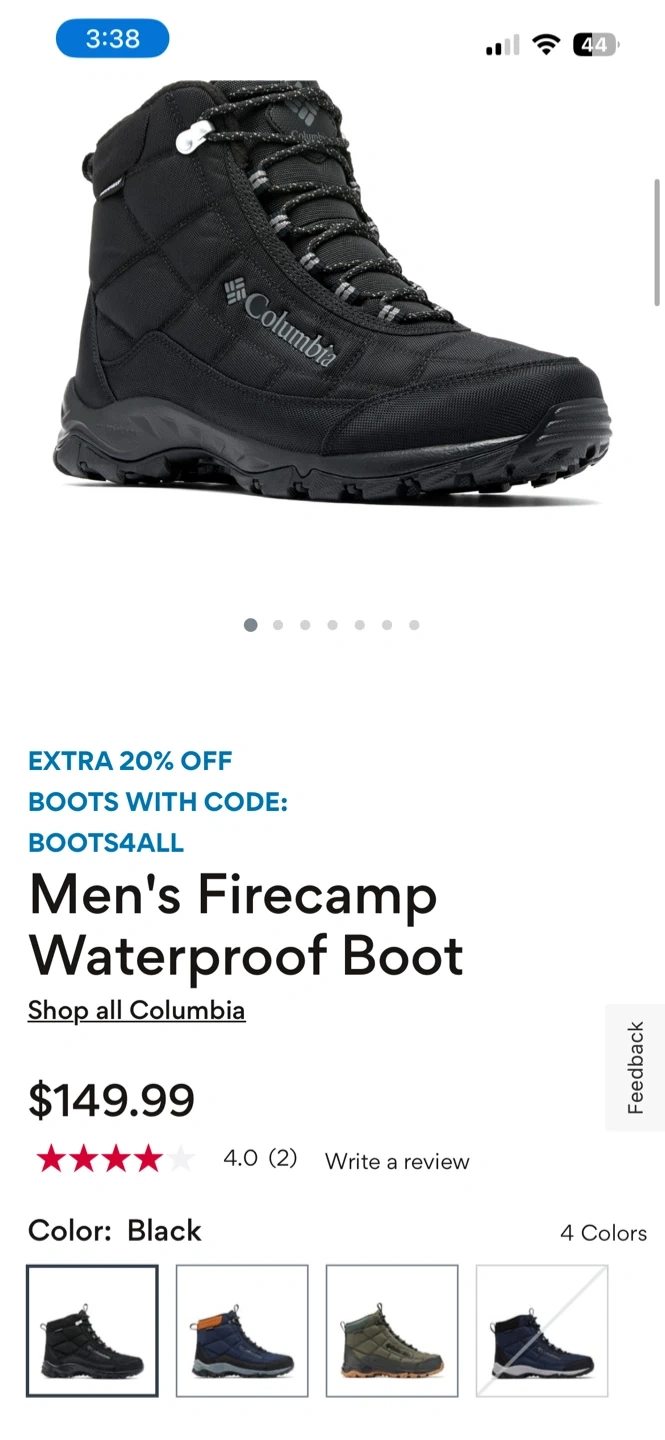Tap the Wi-Fi status icon
Screen dimensions: 665x1440
[546, 45]
